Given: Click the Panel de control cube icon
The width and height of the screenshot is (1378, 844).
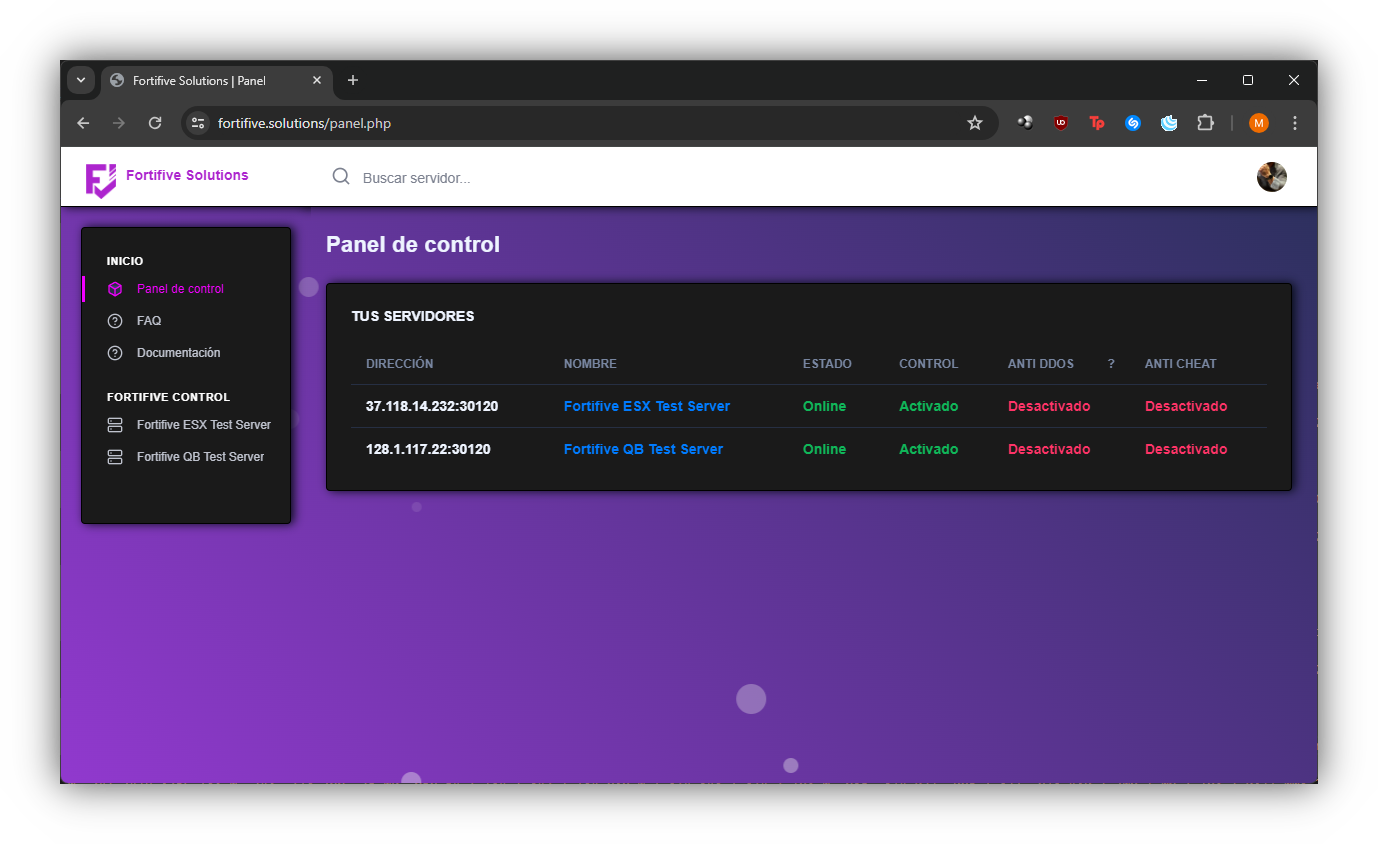Looking at the screenshot, I should pos(115,289).
